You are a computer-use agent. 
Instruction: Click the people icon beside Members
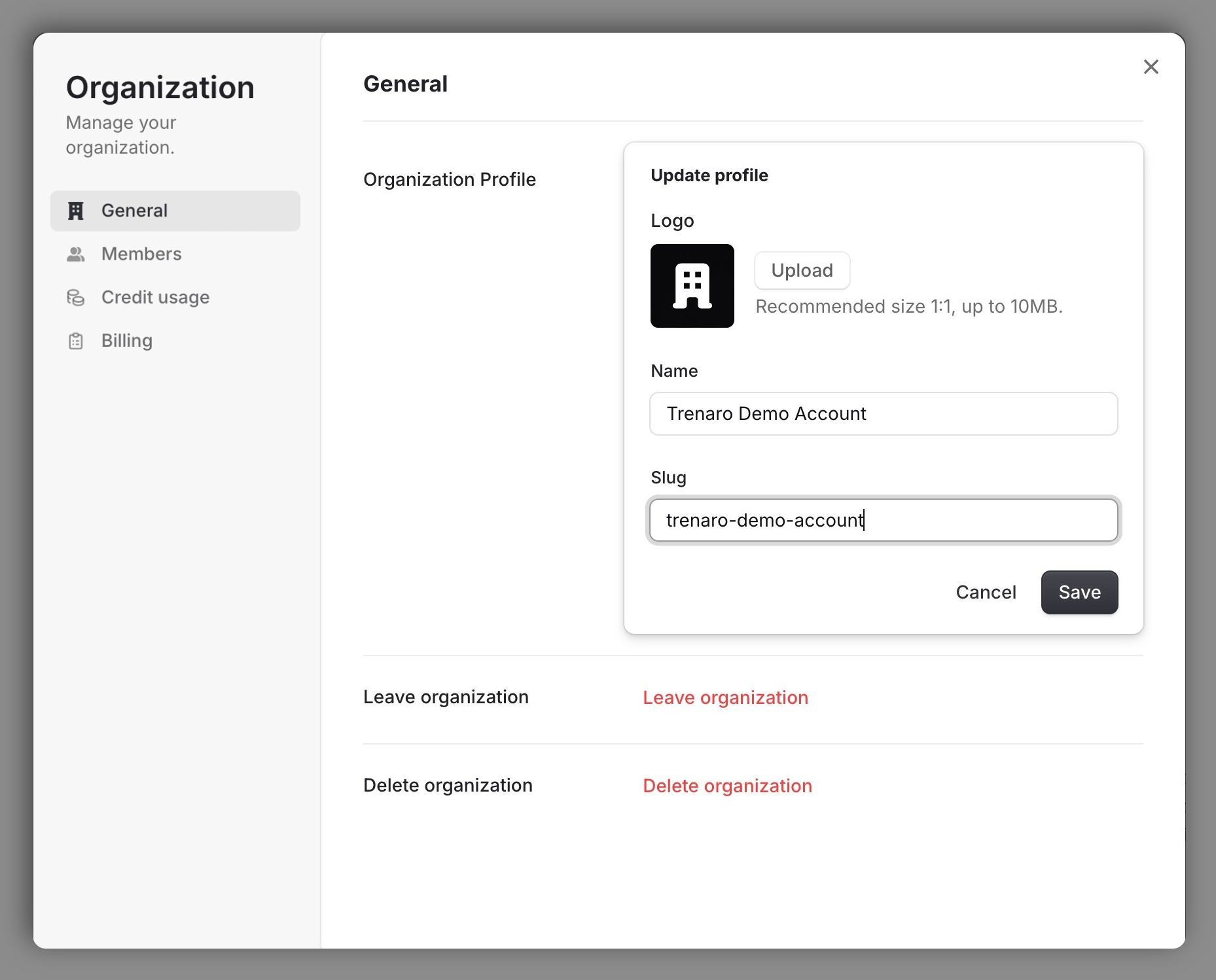click(x=76, y=254)
